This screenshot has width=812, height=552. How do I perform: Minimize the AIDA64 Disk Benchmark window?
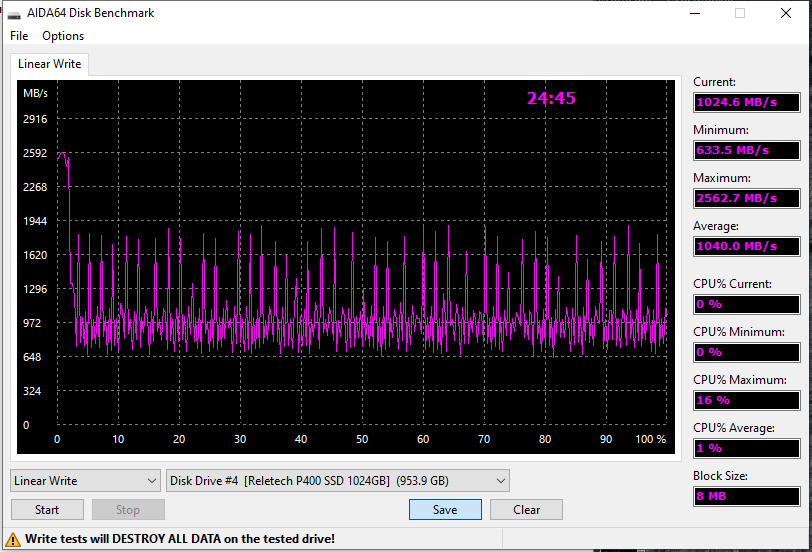695,13
